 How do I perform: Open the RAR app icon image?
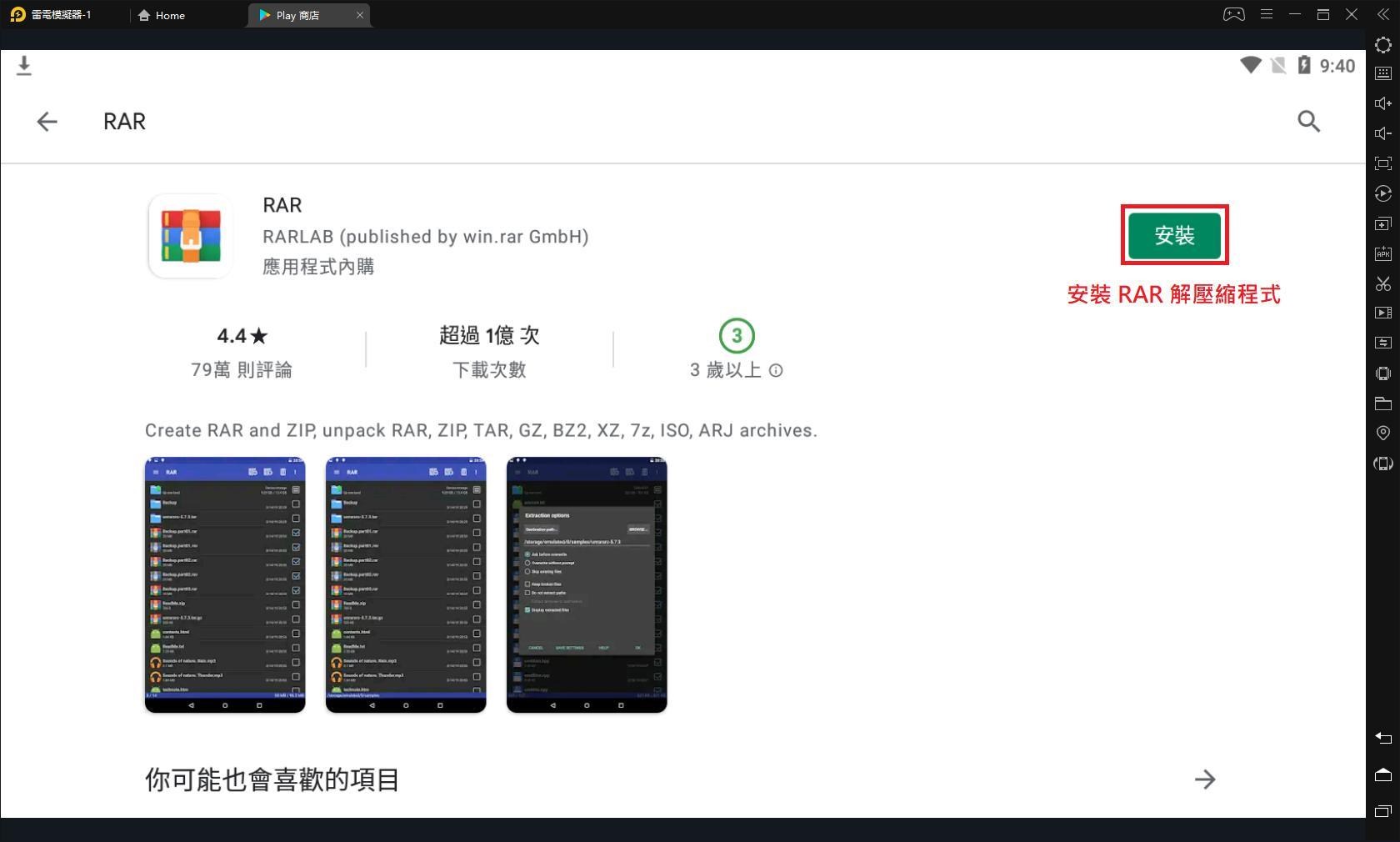click(x=191, y=236)
